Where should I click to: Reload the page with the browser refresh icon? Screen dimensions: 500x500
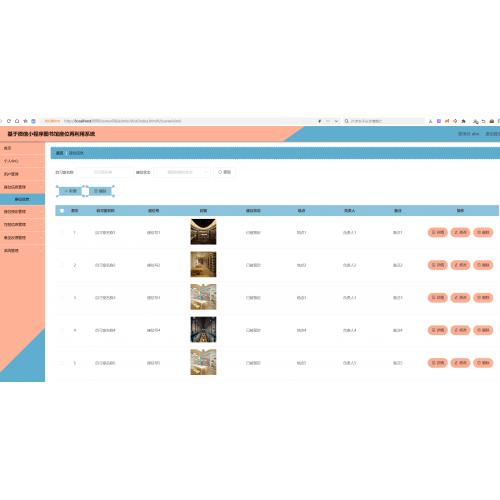pyautogui.click(x=9, y=121)
